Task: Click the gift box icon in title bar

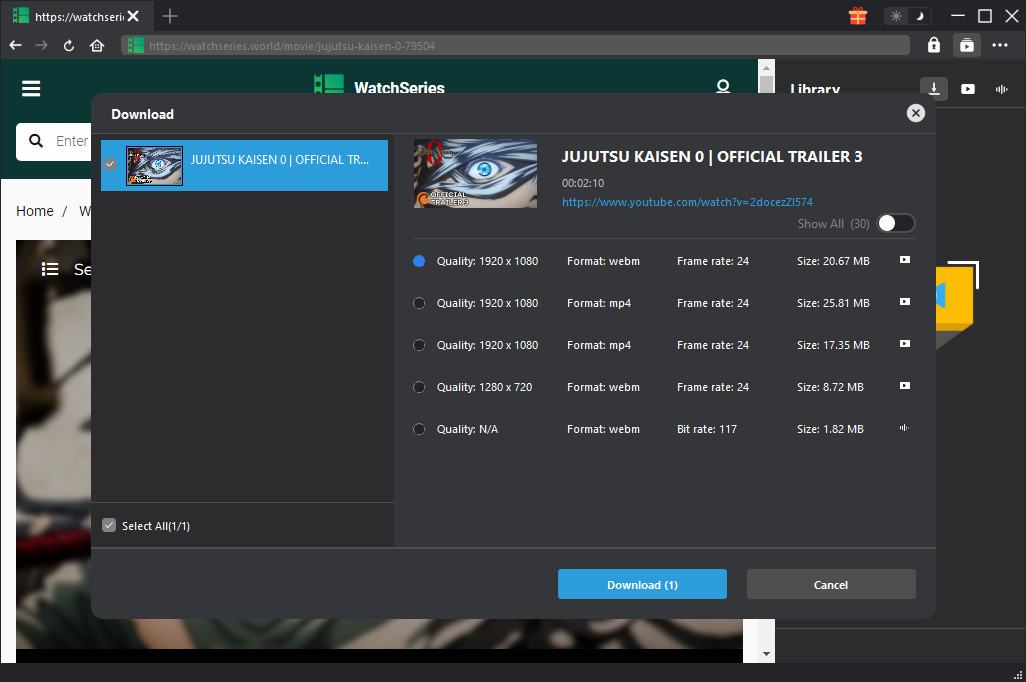Action: tap(857, 16)
